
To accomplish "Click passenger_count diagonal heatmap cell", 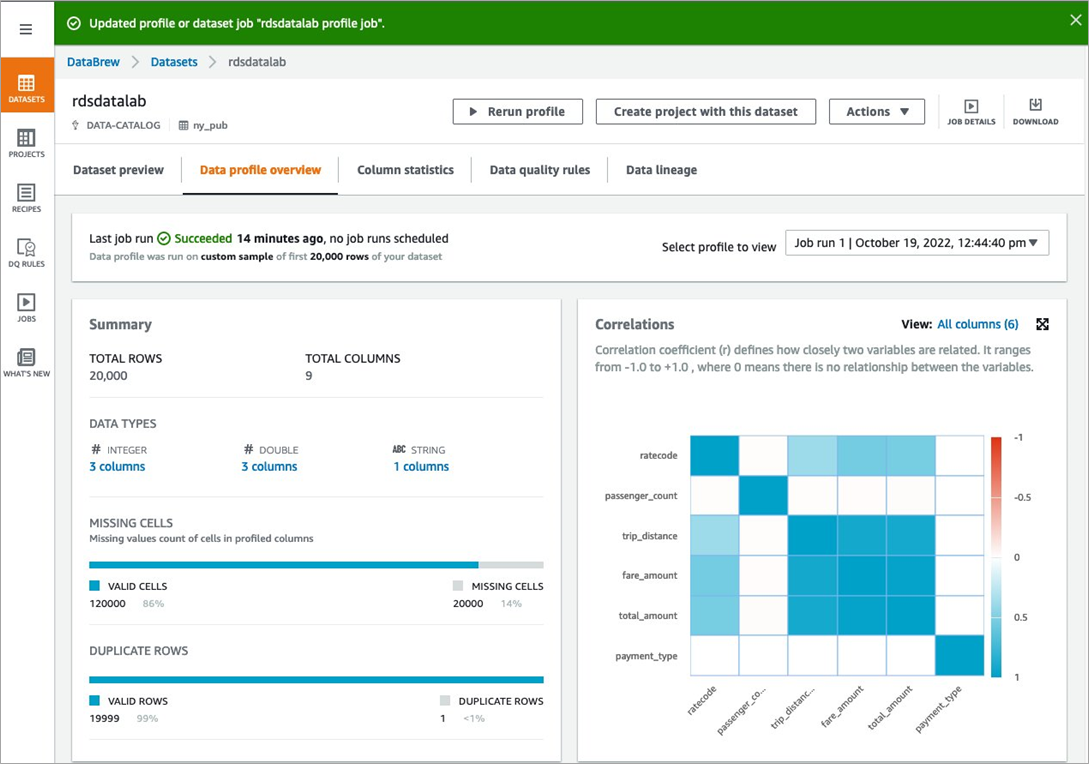I will [763, 496].
